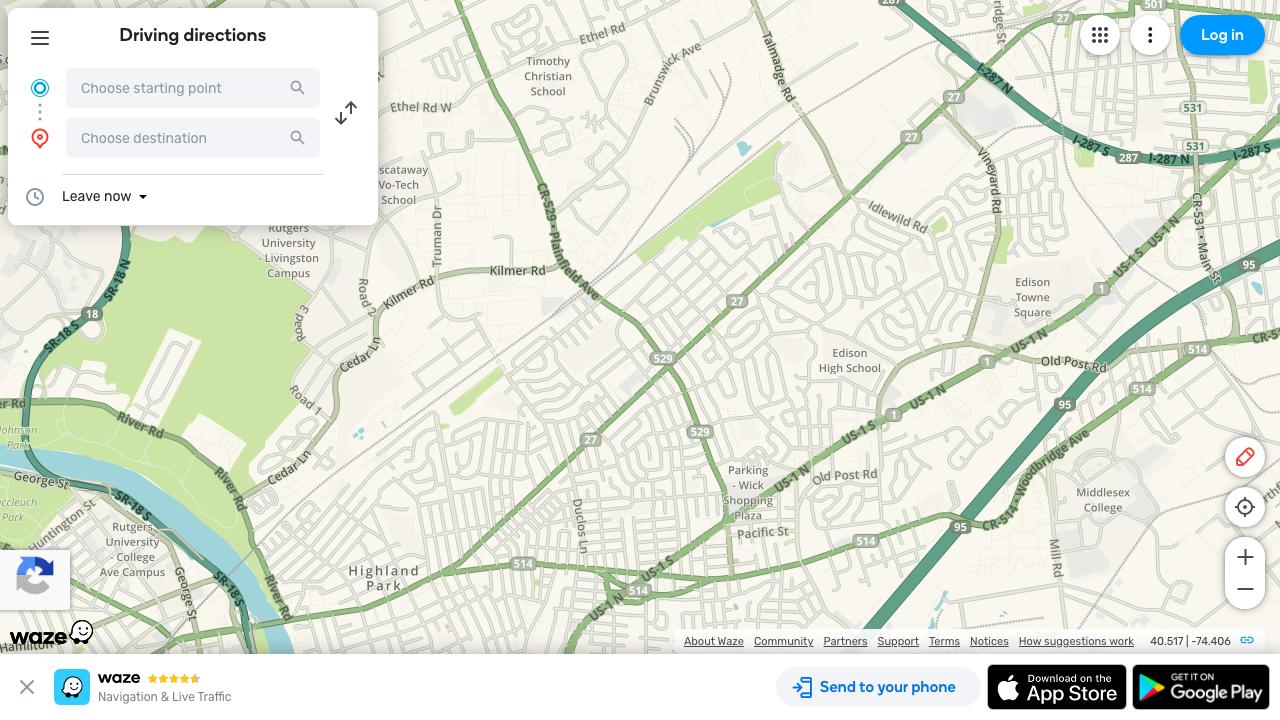1280x720 pixels.
Task: Click Send to your phone button
Action: [x=874, y=687]
